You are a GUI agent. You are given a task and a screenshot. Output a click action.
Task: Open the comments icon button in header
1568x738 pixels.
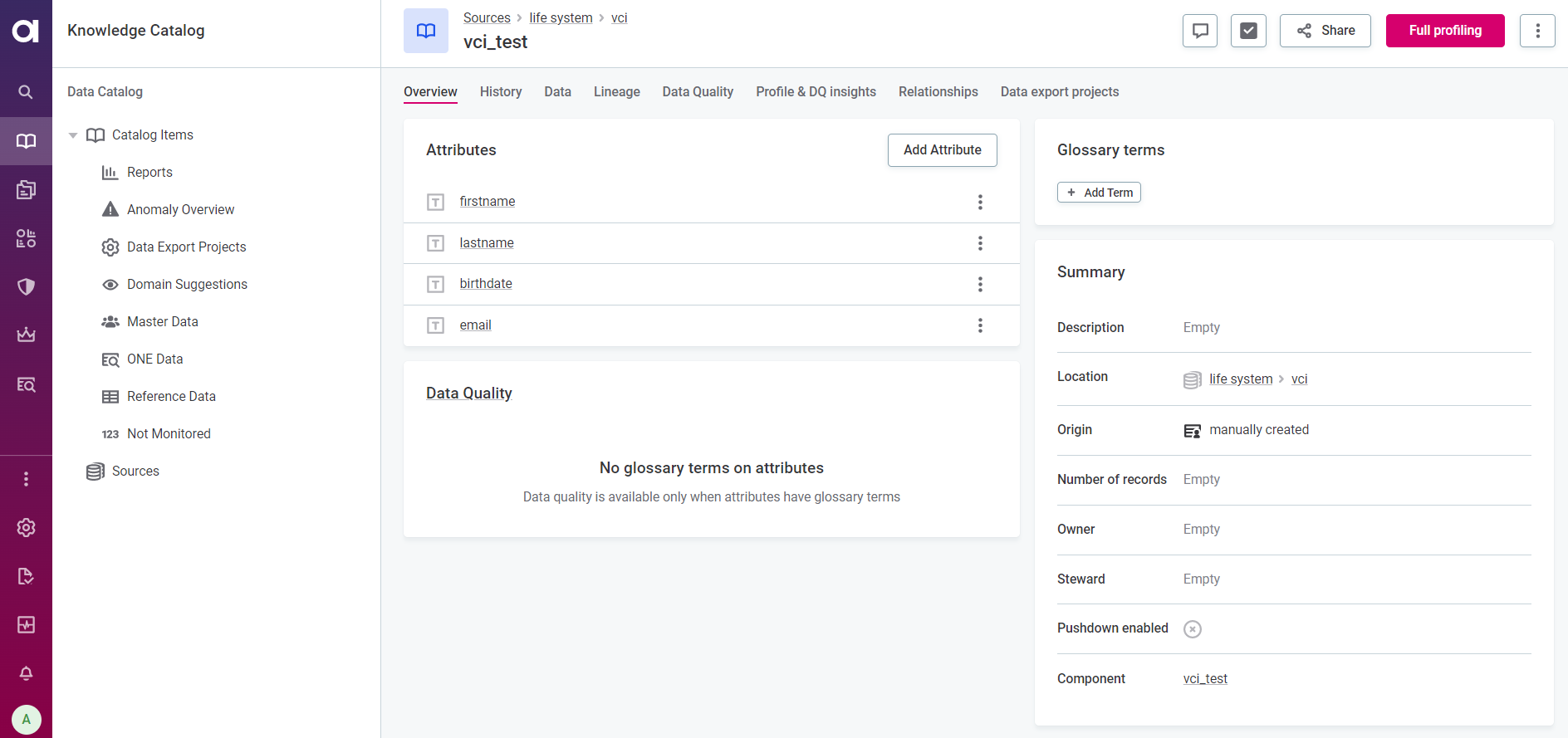pyautogui.click(x=1199, y=31)
